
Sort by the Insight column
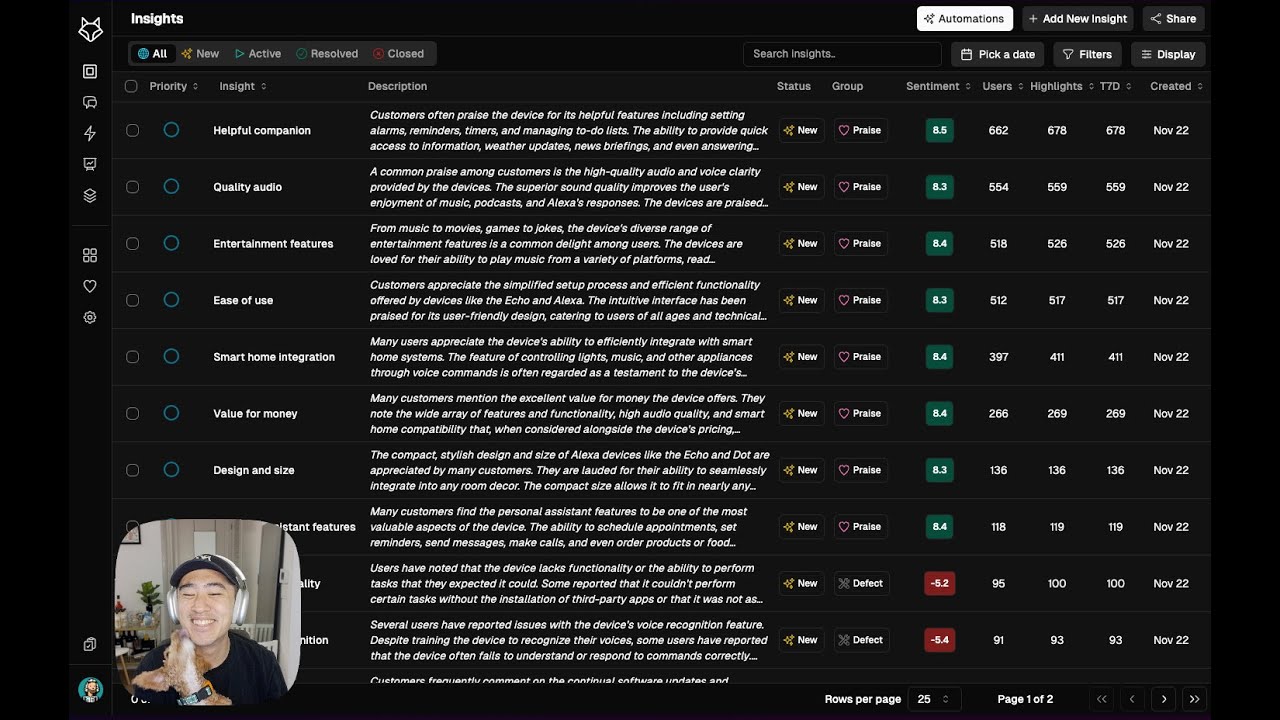coord(243,86)
